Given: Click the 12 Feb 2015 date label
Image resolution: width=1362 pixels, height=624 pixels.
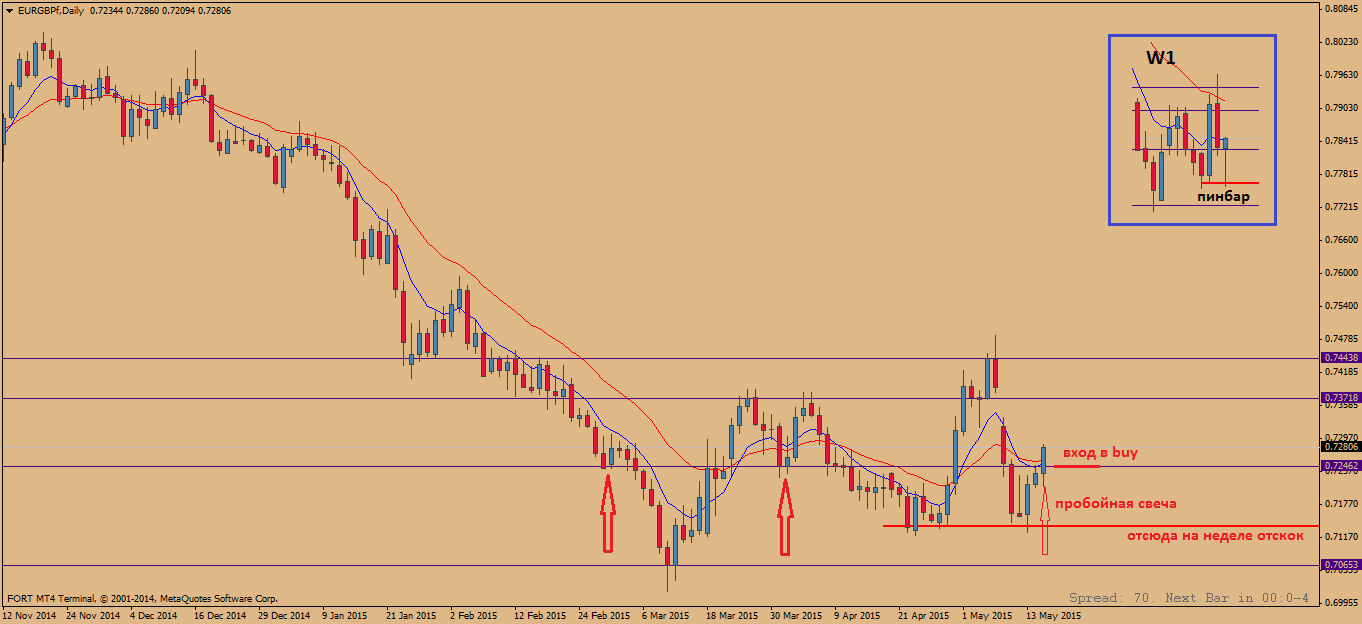Looking at the screenshot, I should 539,616.
